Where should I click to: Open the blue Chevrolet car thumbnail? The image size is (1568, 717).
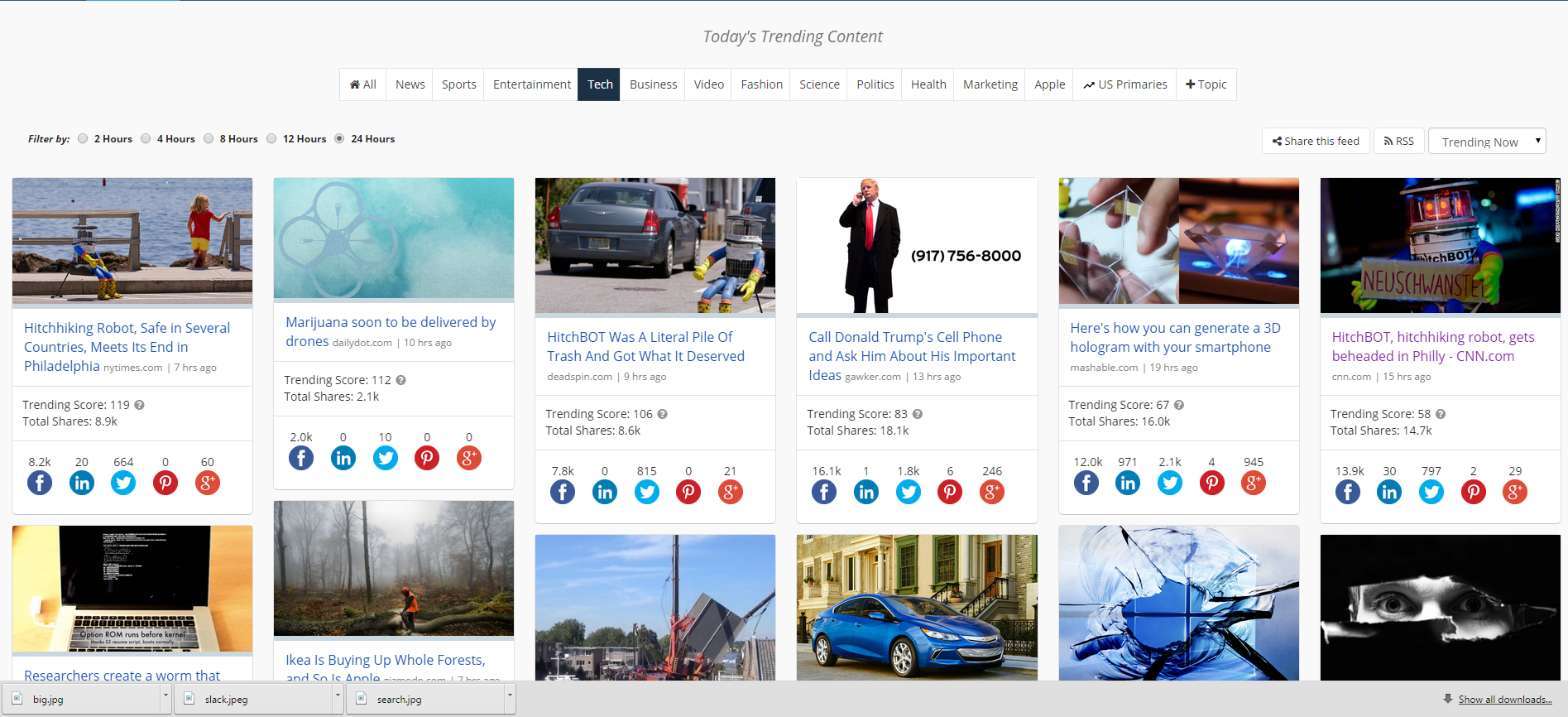(917, 608)
